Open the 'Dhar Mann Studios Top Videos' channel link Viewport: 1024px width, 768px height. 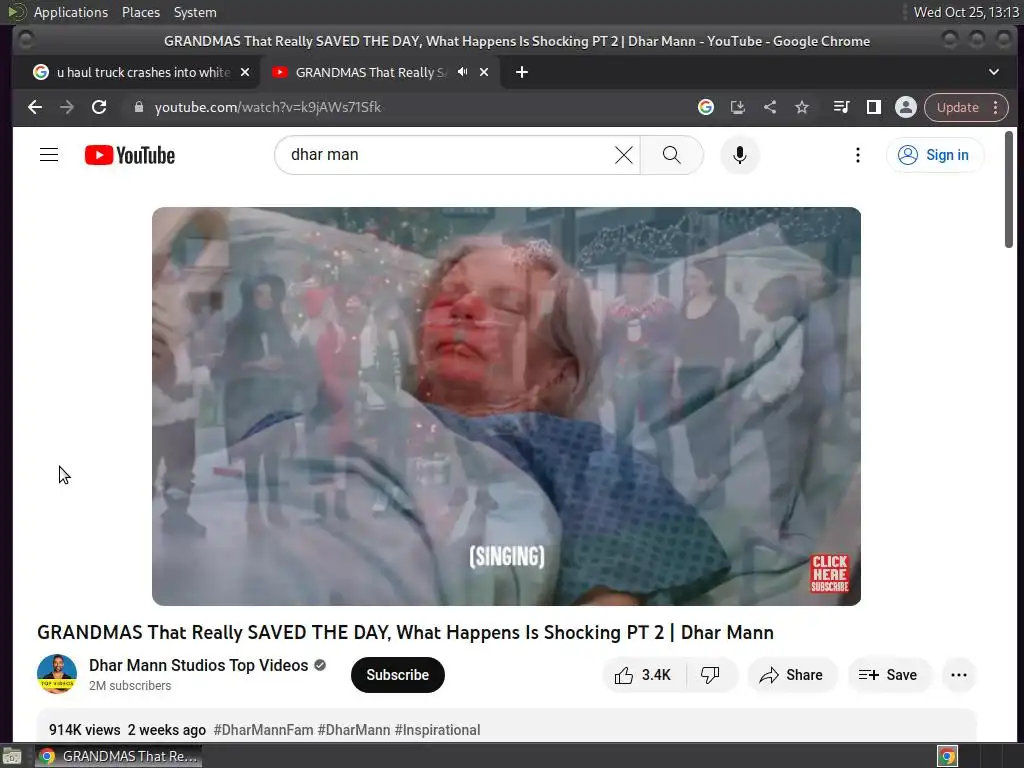[x=199, y=665]
